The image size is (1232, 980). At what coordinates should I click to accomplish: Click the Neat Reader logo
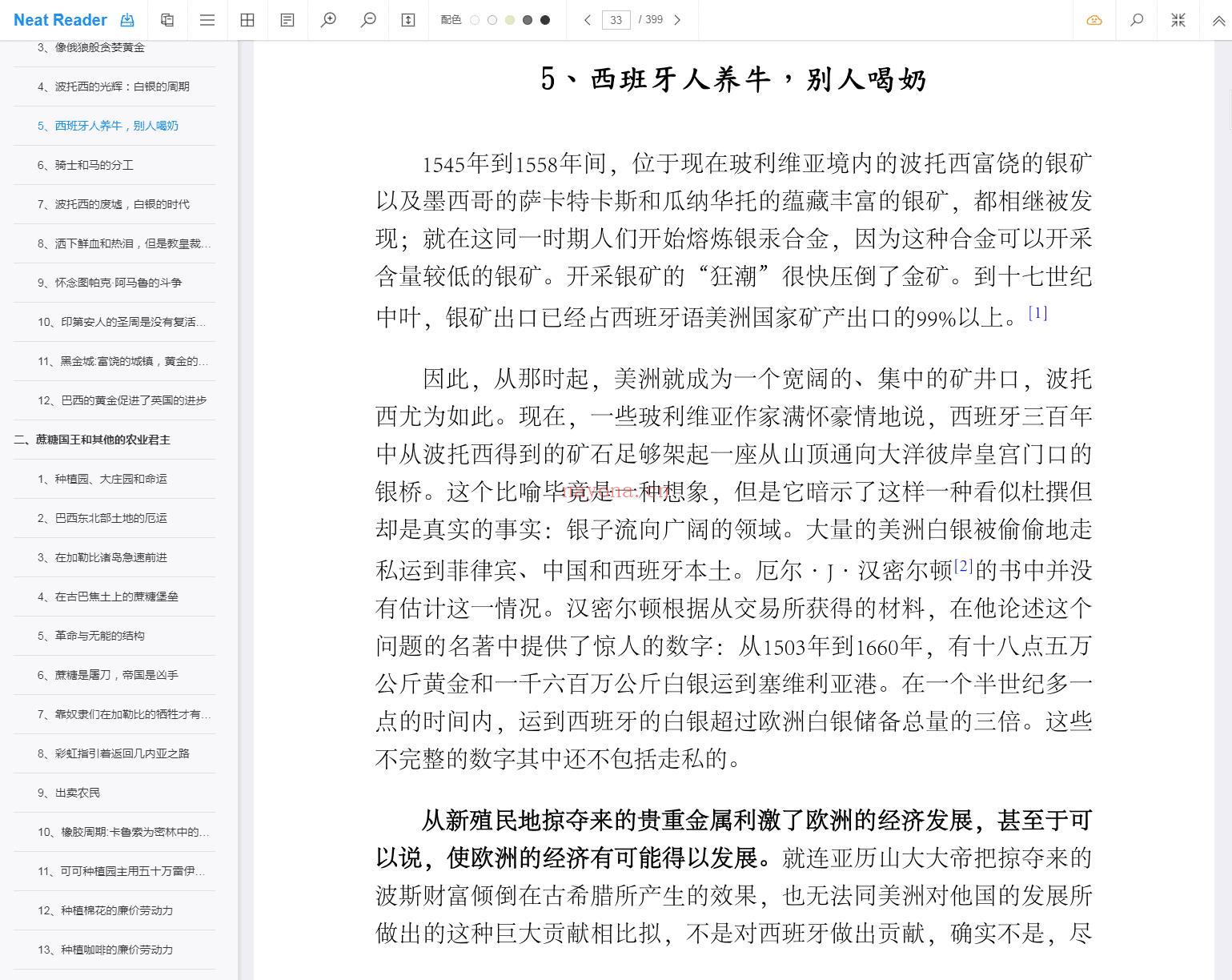click(x=60, y=20)
